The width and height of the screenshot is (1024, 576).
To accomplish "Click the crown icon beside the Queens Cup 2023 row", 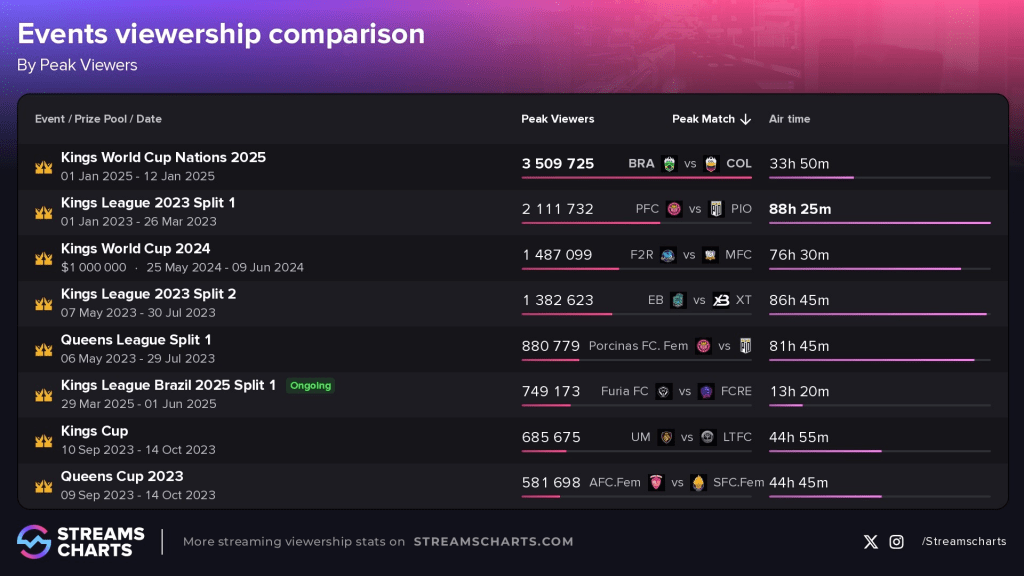I will (x=44, y=486).
